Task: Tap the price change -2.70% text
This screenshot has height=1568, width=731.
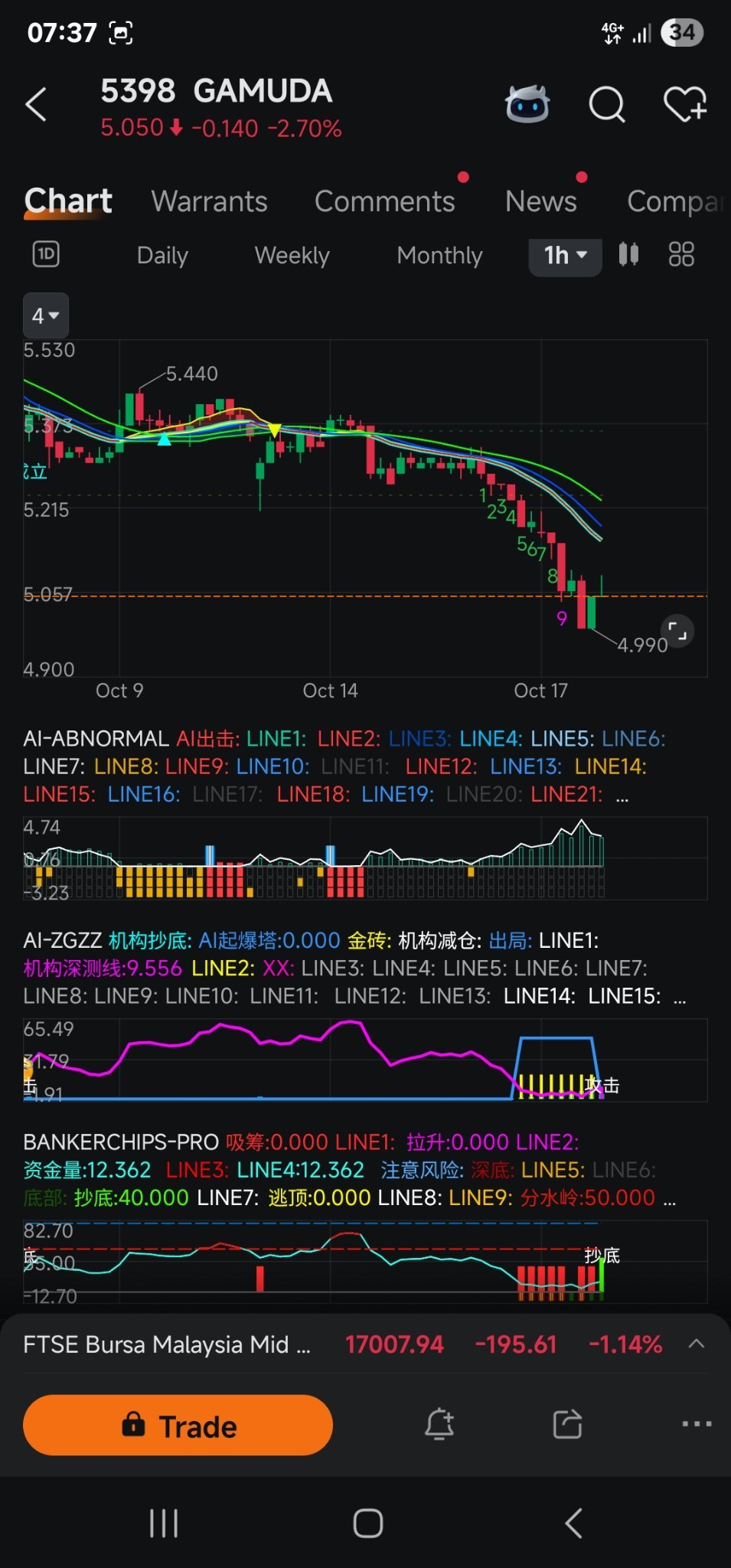Action: 305,129
